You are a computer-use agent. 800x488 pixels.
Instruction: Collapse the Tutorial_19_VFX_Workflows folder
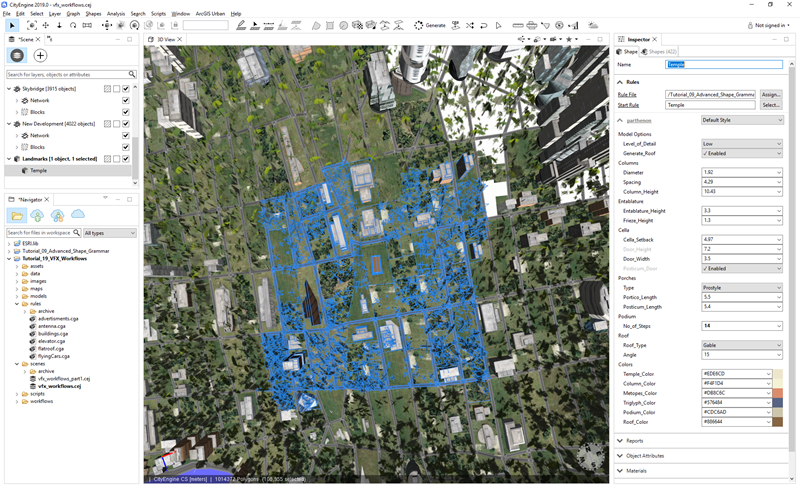coord(9,259)
